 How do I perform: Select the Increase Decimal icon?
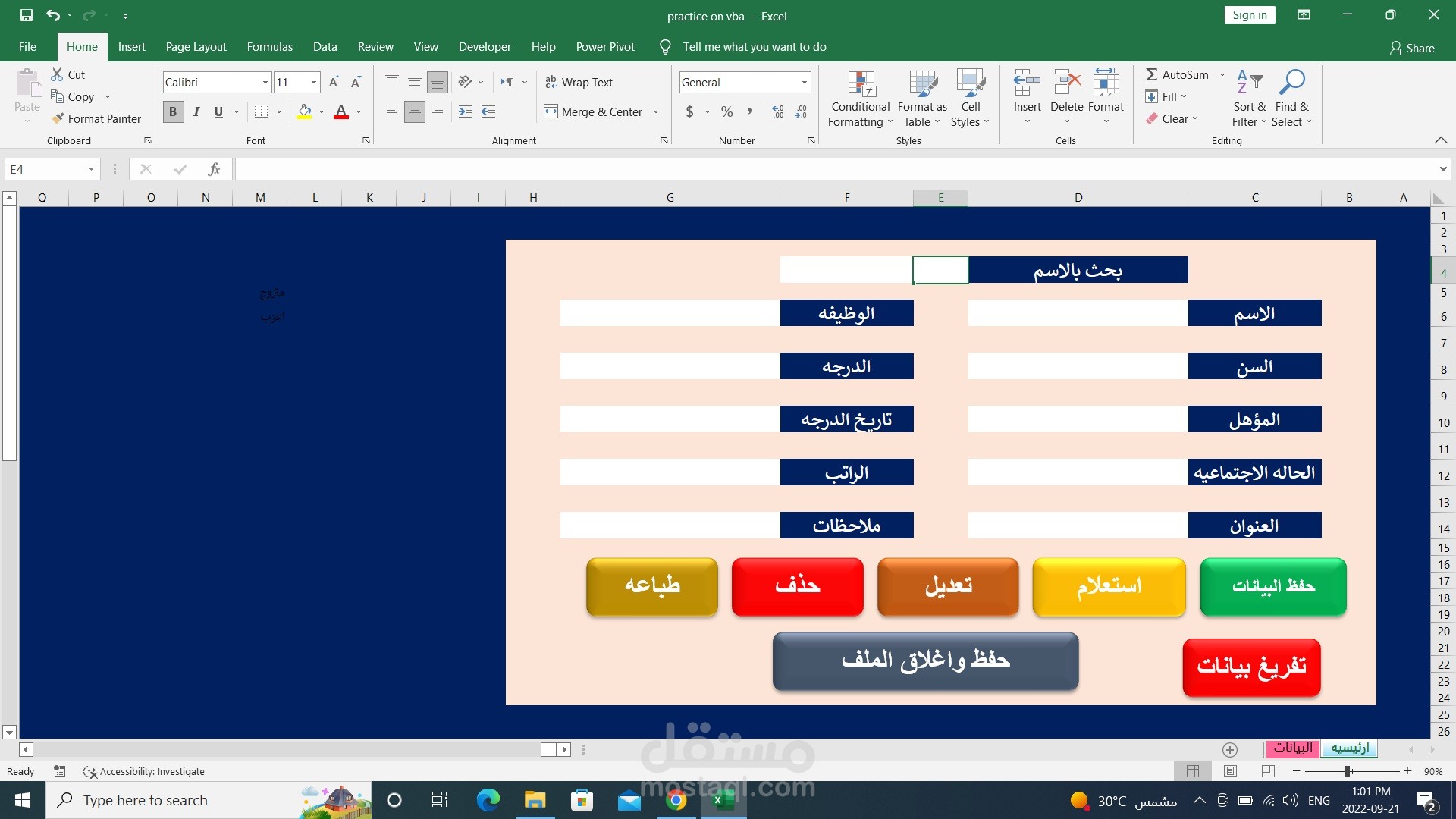[x=777, y=111]
